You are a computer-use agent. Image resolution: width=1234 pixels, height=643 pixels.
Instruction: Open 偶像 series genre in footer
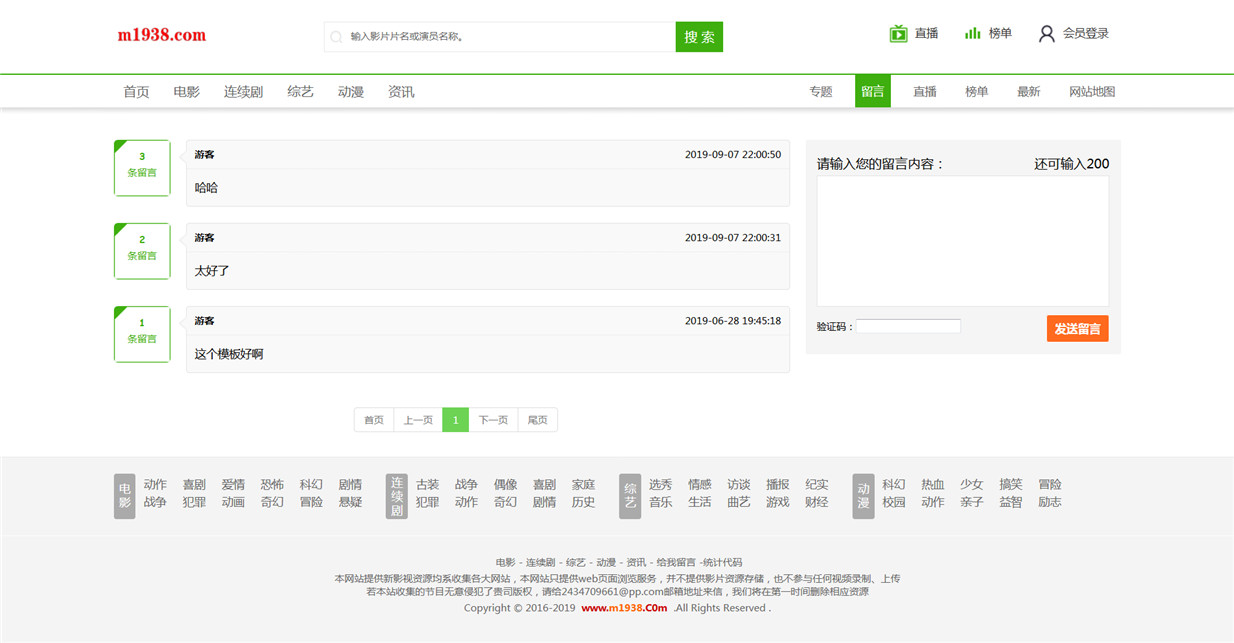point(505,485)
